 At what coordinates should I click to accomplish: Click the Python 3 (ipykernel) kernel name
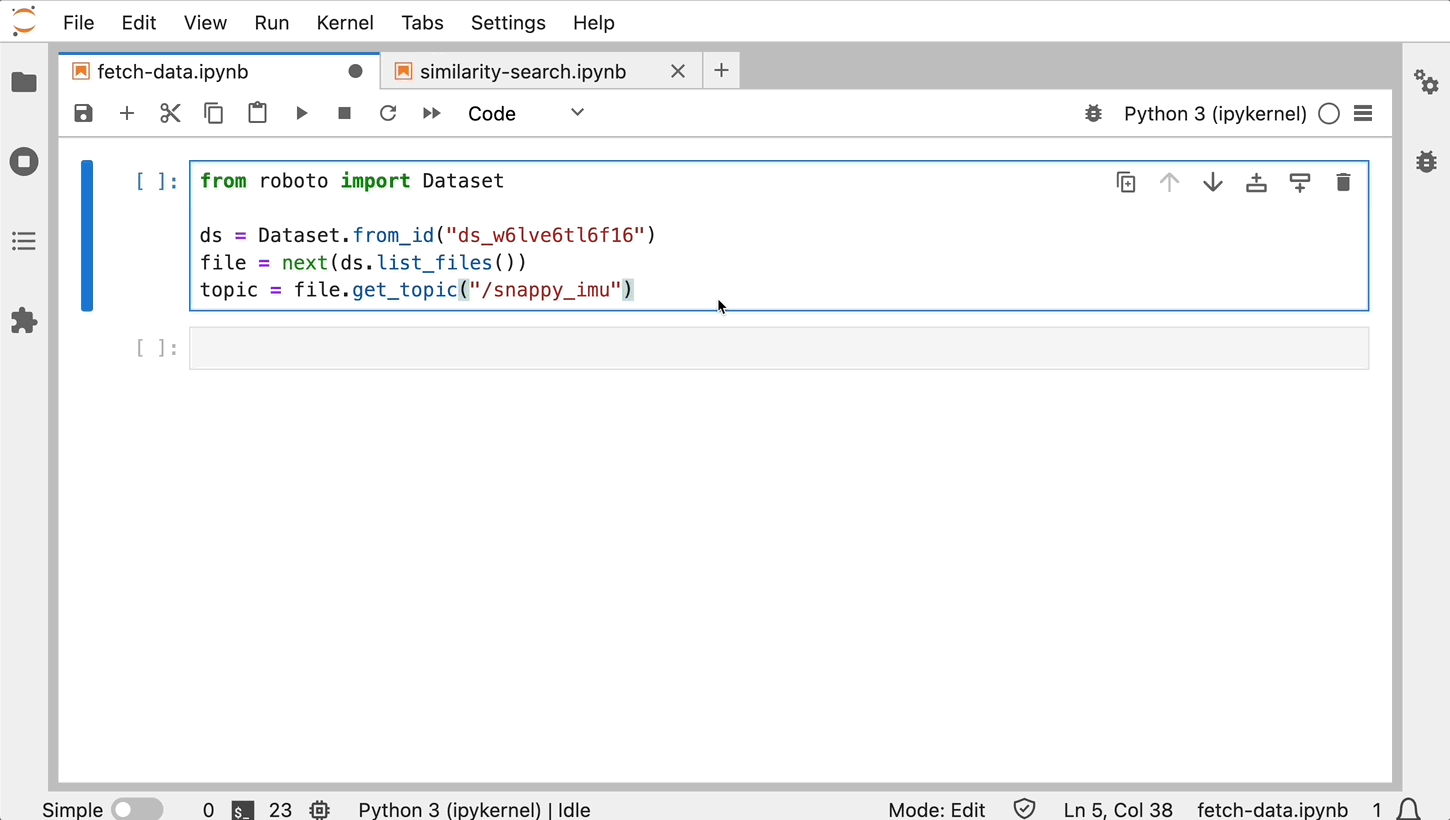tap(1214, 113)
